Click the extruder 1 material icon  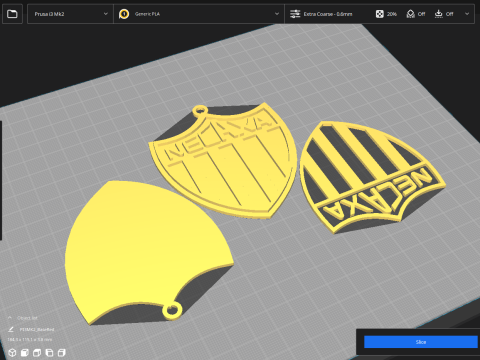pos(124,14)
